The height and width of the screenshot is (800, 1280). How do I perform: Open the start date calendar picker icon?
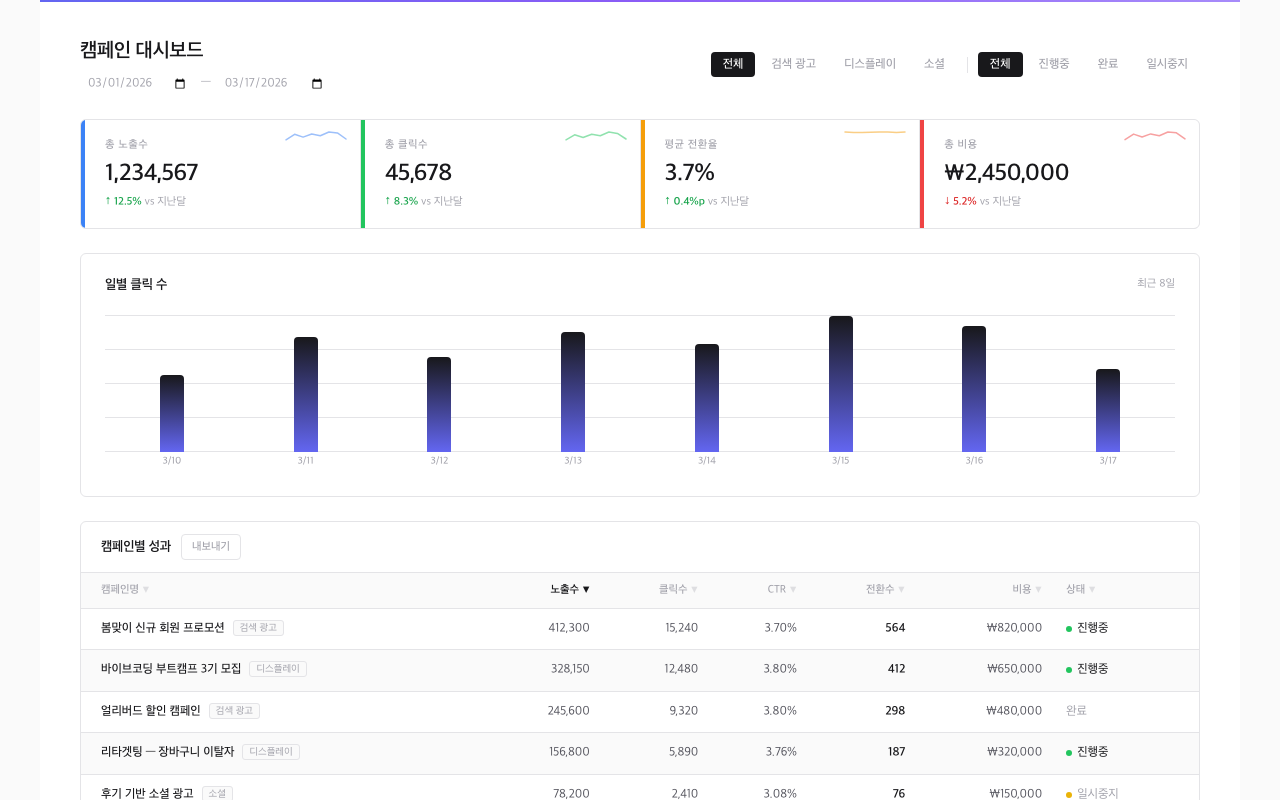click(180, 84)
